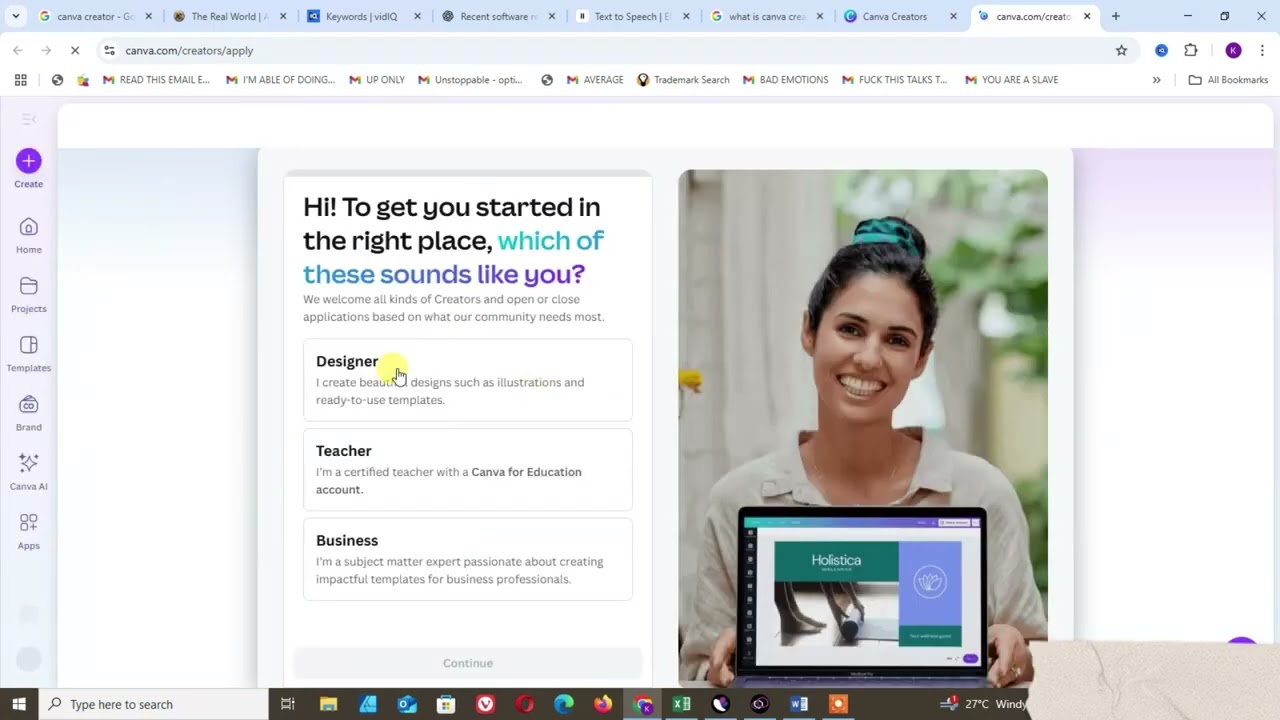Click the Windows search box
1280x720 pixels.
pyautogui.click(x=154, y=704)
